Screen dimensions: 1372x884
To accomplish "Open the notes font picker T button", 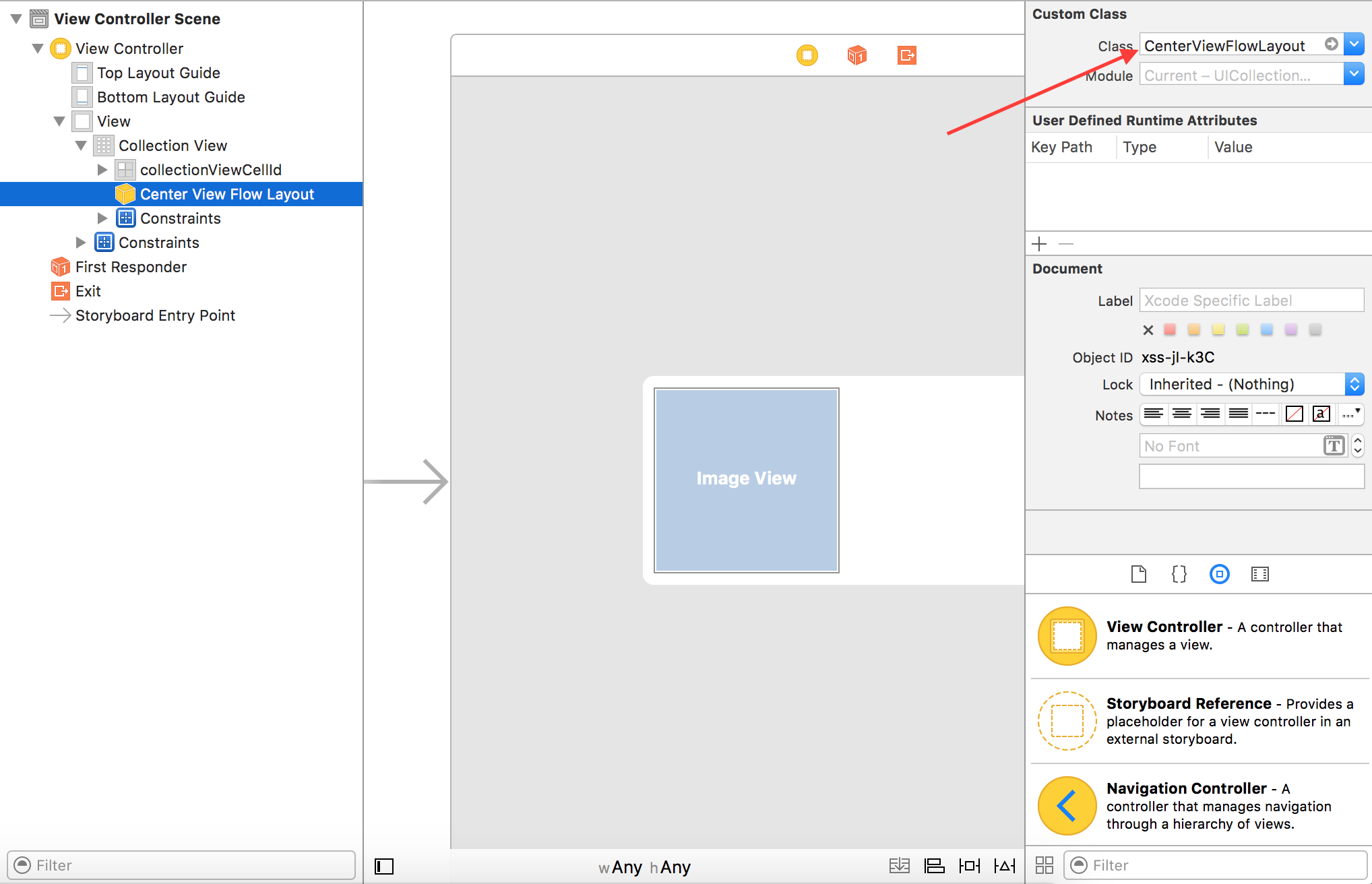I will [1334, 445].
